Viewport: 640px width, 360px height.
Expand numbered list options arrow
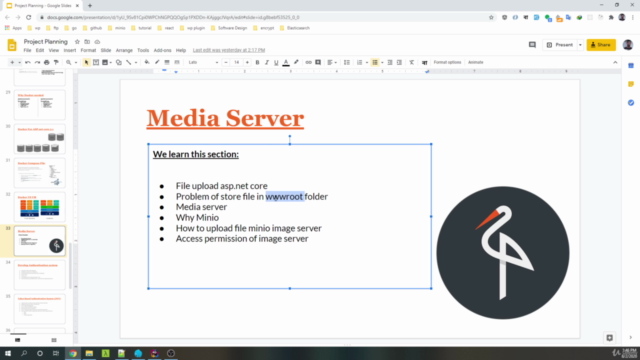[367, 62]
